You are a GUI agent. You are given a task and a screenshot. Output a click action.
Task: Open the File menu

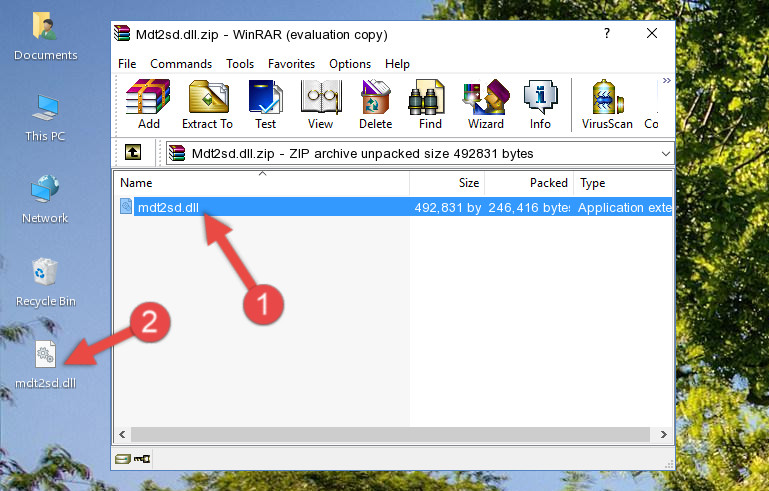click(x=127, y=64)
